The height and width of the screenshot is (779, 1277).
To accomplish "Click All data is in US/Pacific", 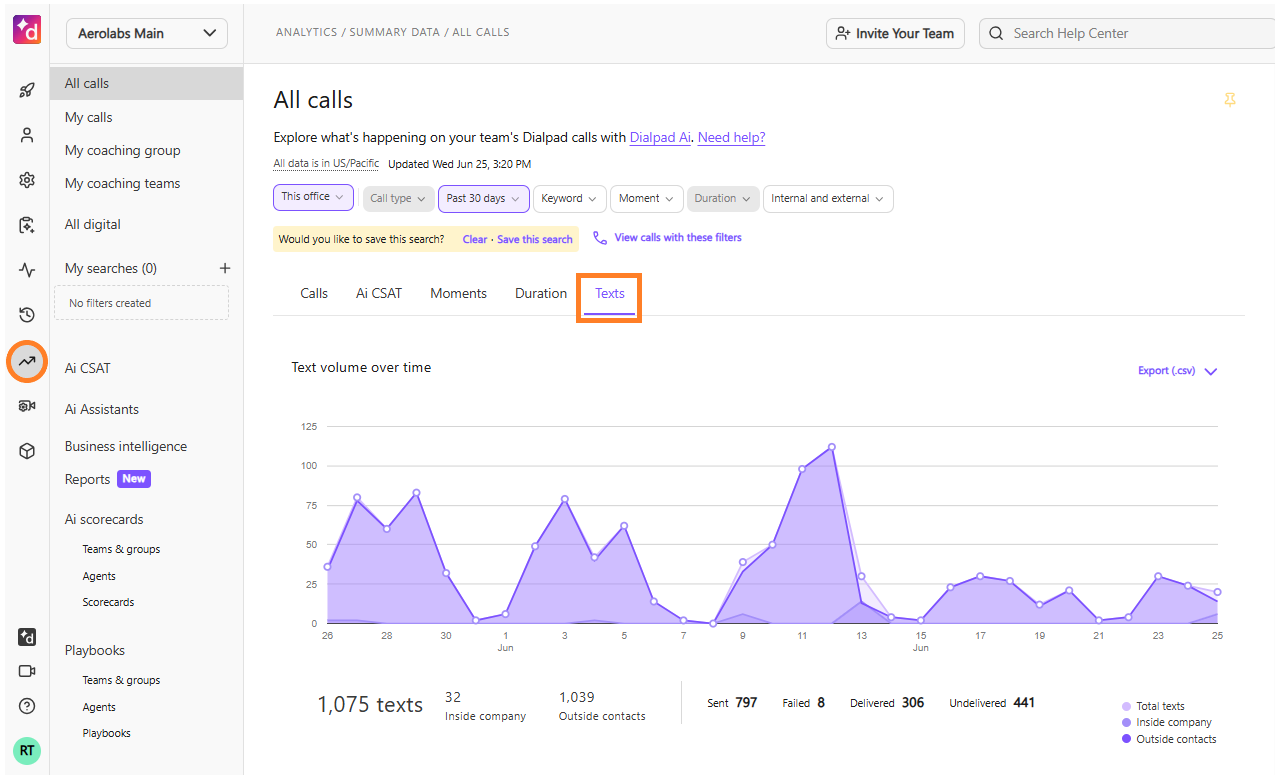I will [x=326, y=164].
